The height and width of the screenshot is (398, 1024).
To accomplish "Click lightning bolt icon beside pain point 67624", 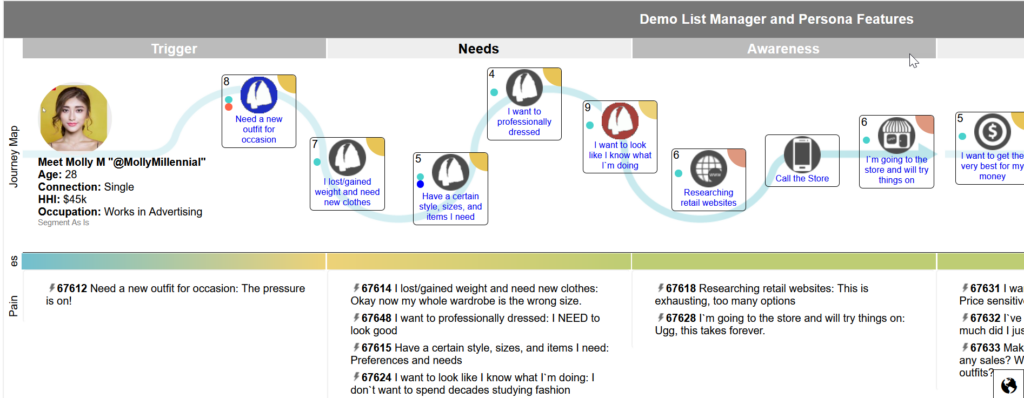I will point(357,377).
